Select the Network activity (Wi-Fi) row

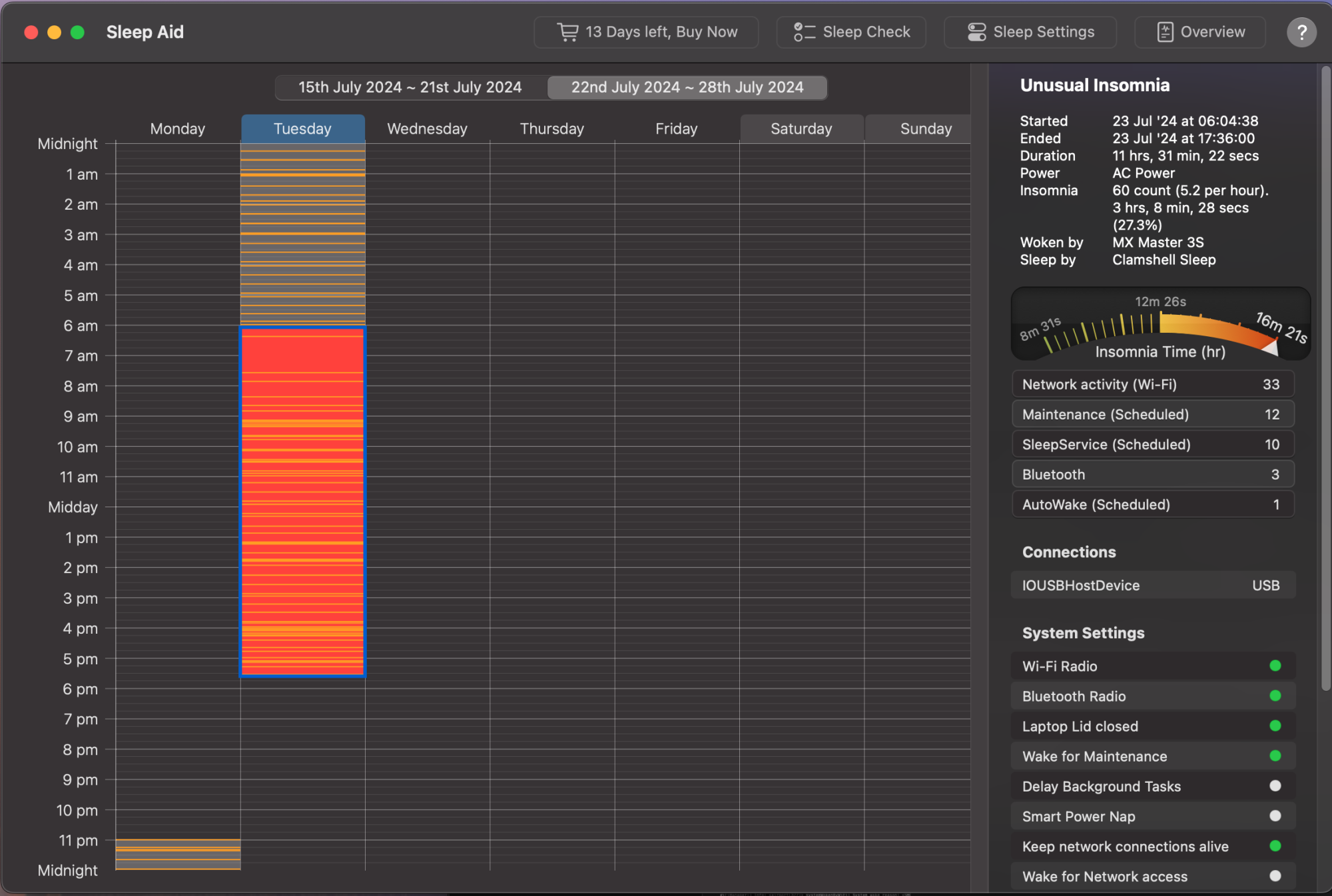coord(1152,384)
